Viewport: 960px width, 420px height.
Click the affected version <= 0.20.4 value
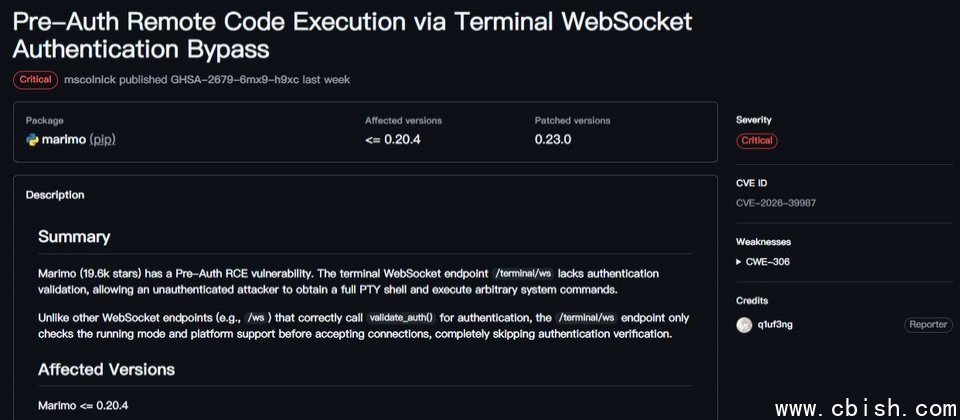(393, 140)
